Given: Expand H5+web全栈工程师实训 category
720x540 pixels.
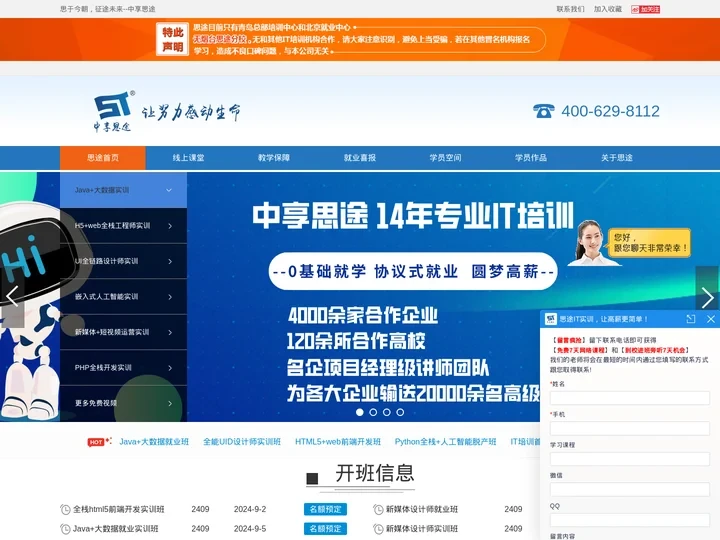Looking at the screenshot, I should pos(123,225).
